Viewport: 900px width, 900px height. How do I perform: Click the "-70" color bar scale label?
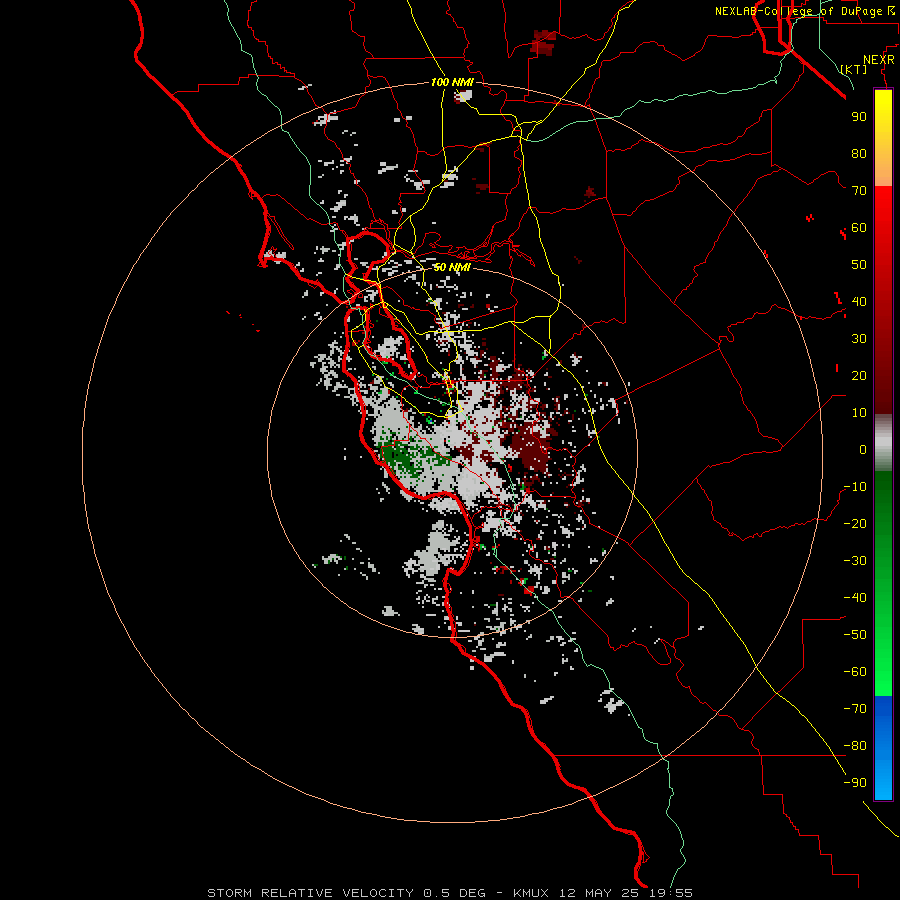[855, 708]
